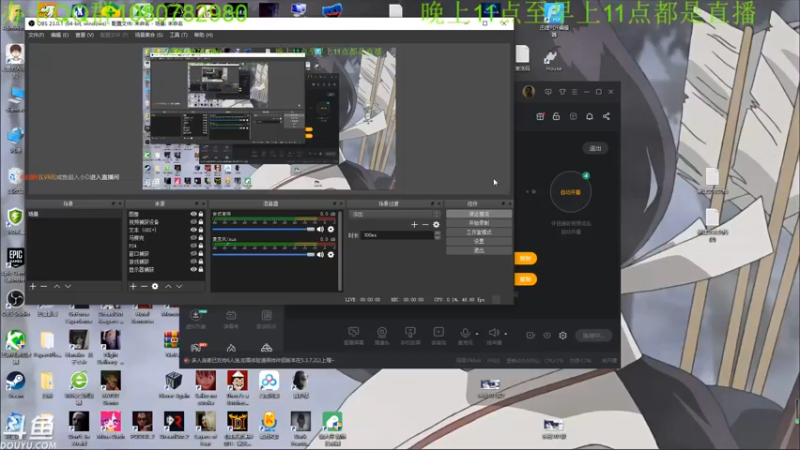Toggle visibility eye of 视频捕获设备 source
Image resolution: width=800 pixels, height=450 pixels.
coord(193,222)
